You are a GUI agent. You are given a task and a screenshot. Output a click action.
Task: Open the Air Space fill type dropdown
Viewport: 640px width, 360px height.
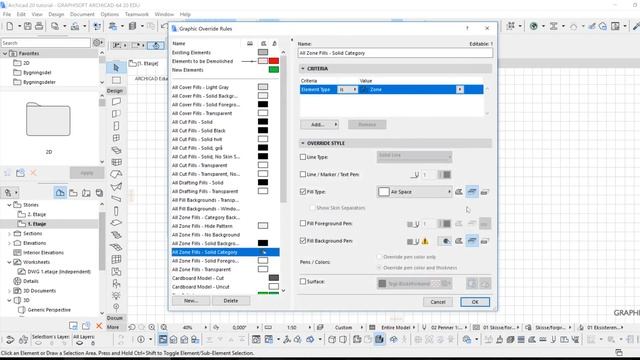coord(415,192)
